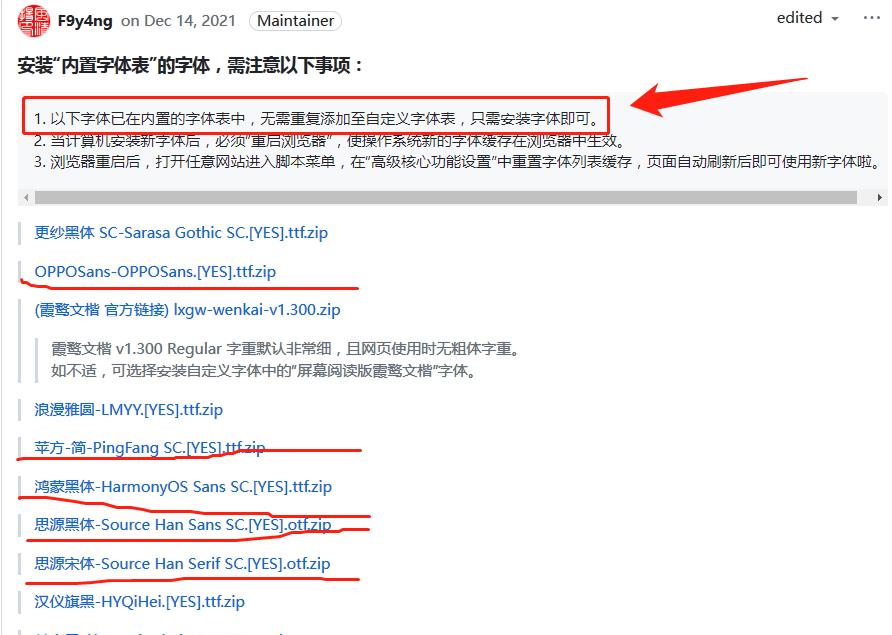Open the three-dot comment options menu
Image resolution: width=892 pixels, height=635 pixels.
point(872,18)
